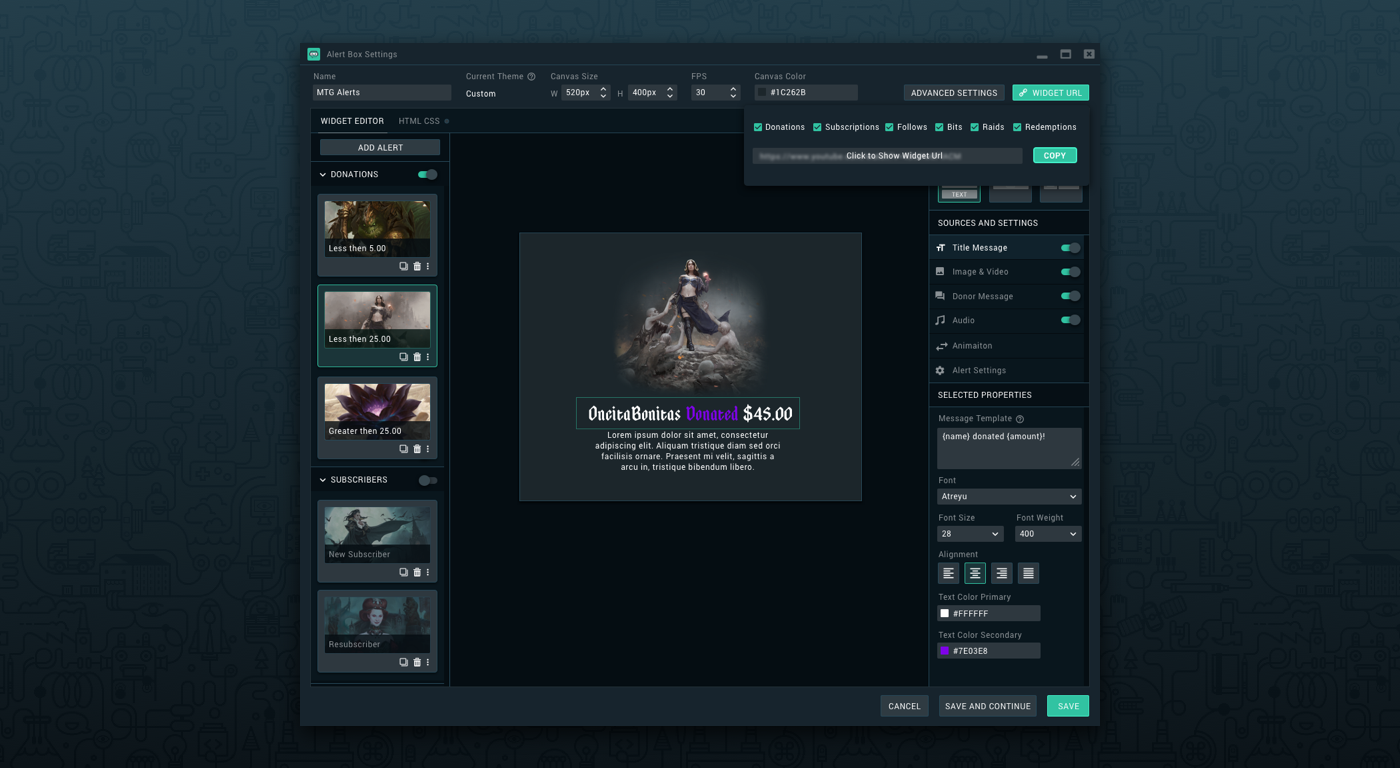The width and height of the screenshot is (1400, 768).
Task: Uncheck the Raids checkbox
Action: (975, 127)
